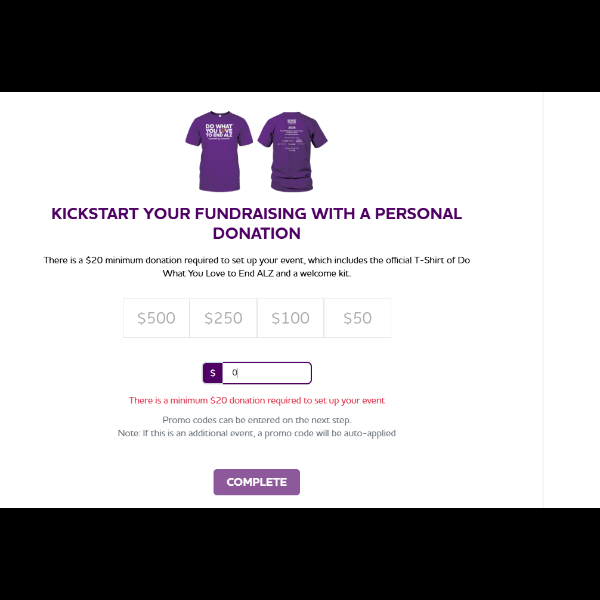Click the black bar above the page
Screen dimensions: 600x600
point(300,45)
